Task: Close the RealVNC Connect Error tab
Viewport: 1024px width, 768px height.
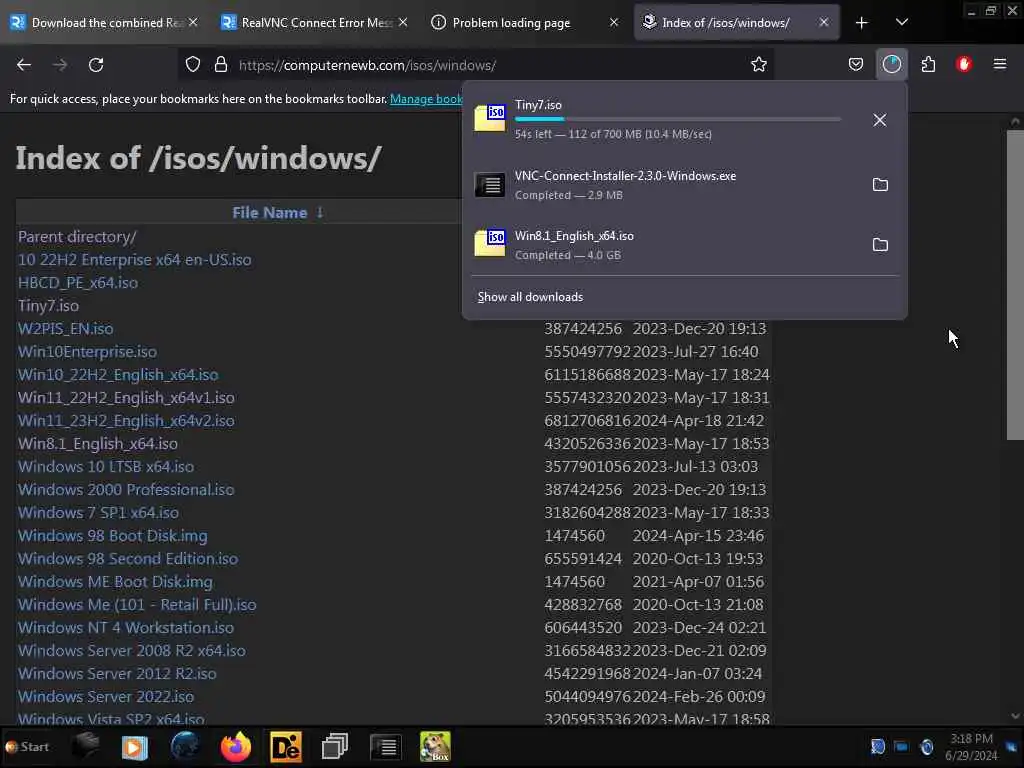Action: (403, 23)
